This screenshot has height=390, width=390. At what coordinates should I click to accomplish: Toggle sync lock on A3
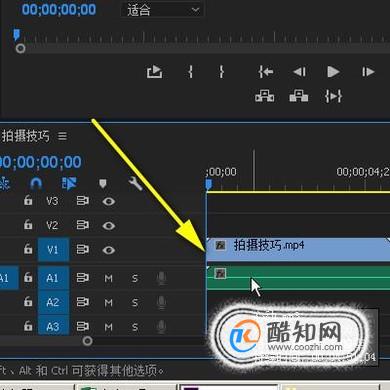coord(83,326)
